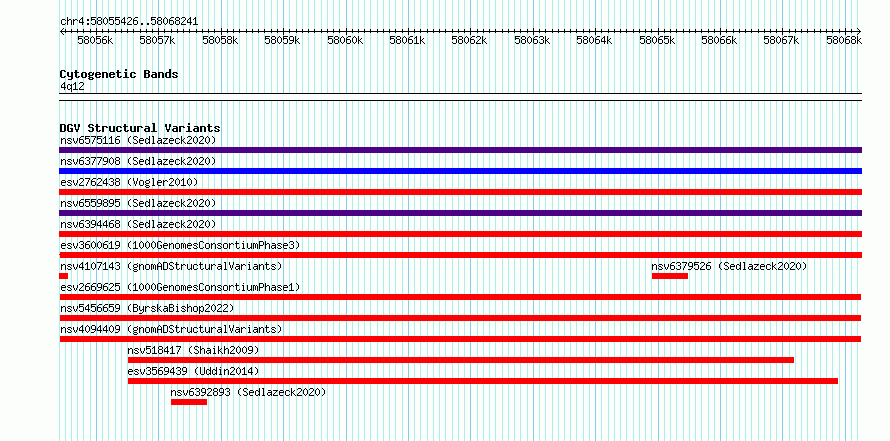The width and height of the screenshot is (890, 441).
Task: Select the nsv5456659 variant bar
Action: click(460, 318)
